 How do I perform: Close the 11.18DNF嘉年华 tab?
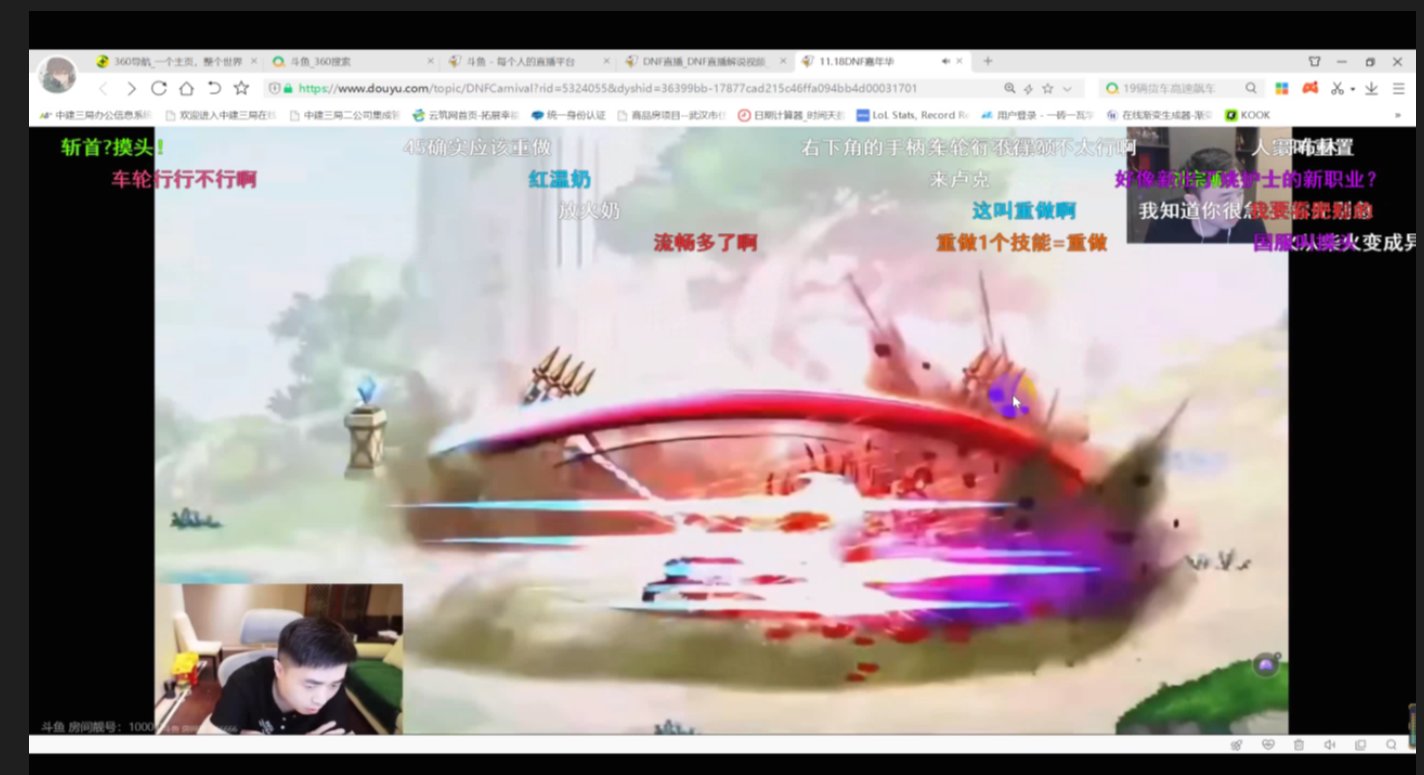[x=960, y=61]
